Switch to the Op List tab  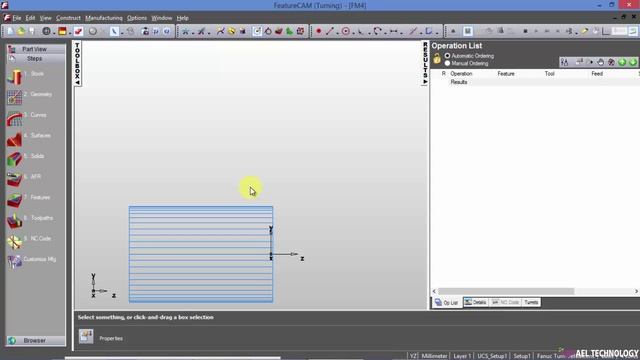447,302
